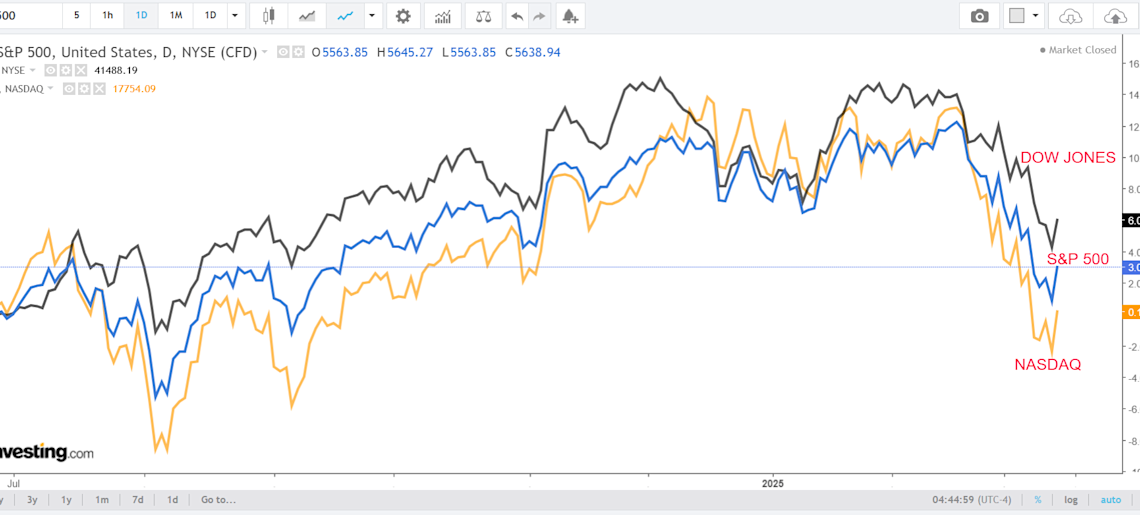Toggle percentage scale mode
1140x515 pixels.
pos(1037,500)
